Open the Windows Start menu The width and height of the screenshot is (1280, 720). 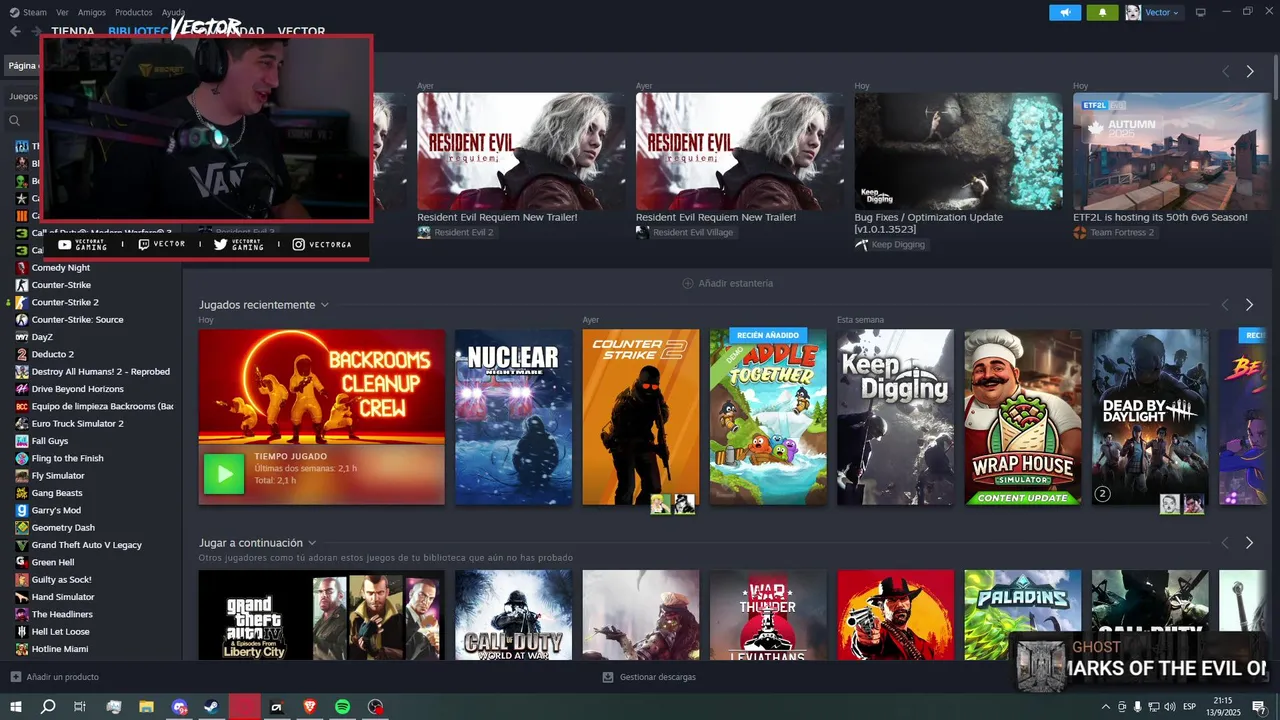tap(16, 707)
